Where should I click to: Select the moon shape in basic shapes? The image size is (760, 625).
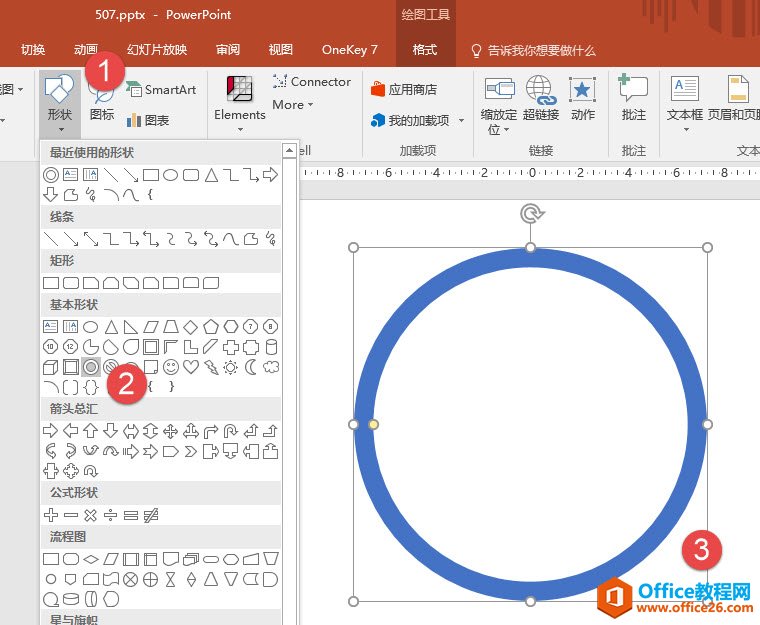click(x=251, y=367)
